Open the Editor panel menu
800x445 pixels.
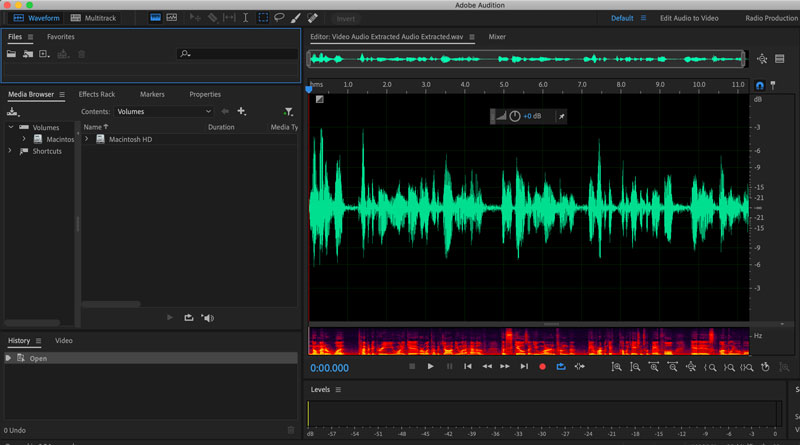click(472, 37)
